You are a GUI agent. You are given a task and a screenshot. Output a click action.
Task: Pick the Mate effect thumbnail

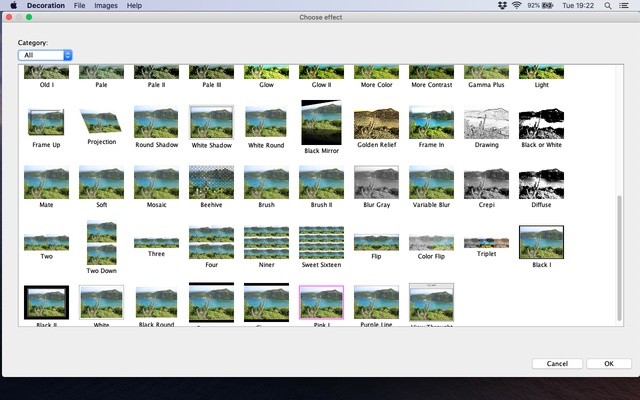[x=46, y=182]
